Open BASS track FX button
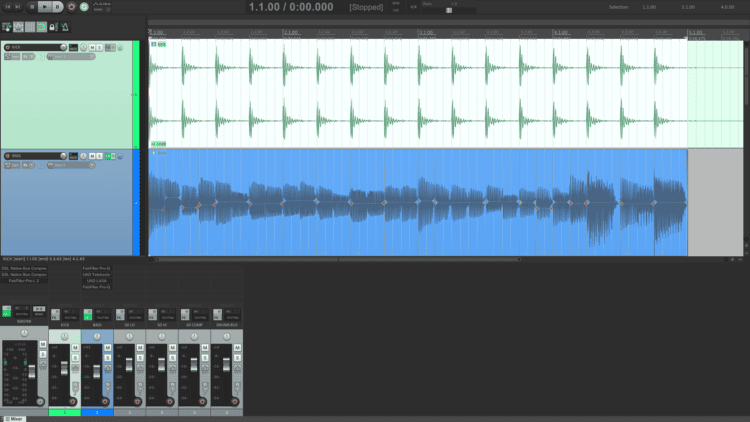Image resolution: width=750 pixels, height=422 pixels. (108, 156)
